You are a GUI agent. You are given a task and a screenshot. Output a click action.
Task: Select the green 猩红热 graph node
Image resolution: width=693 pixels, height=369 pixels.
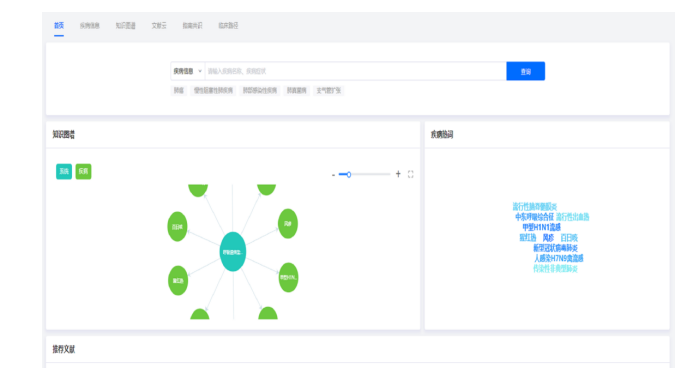tap(178, 281)
